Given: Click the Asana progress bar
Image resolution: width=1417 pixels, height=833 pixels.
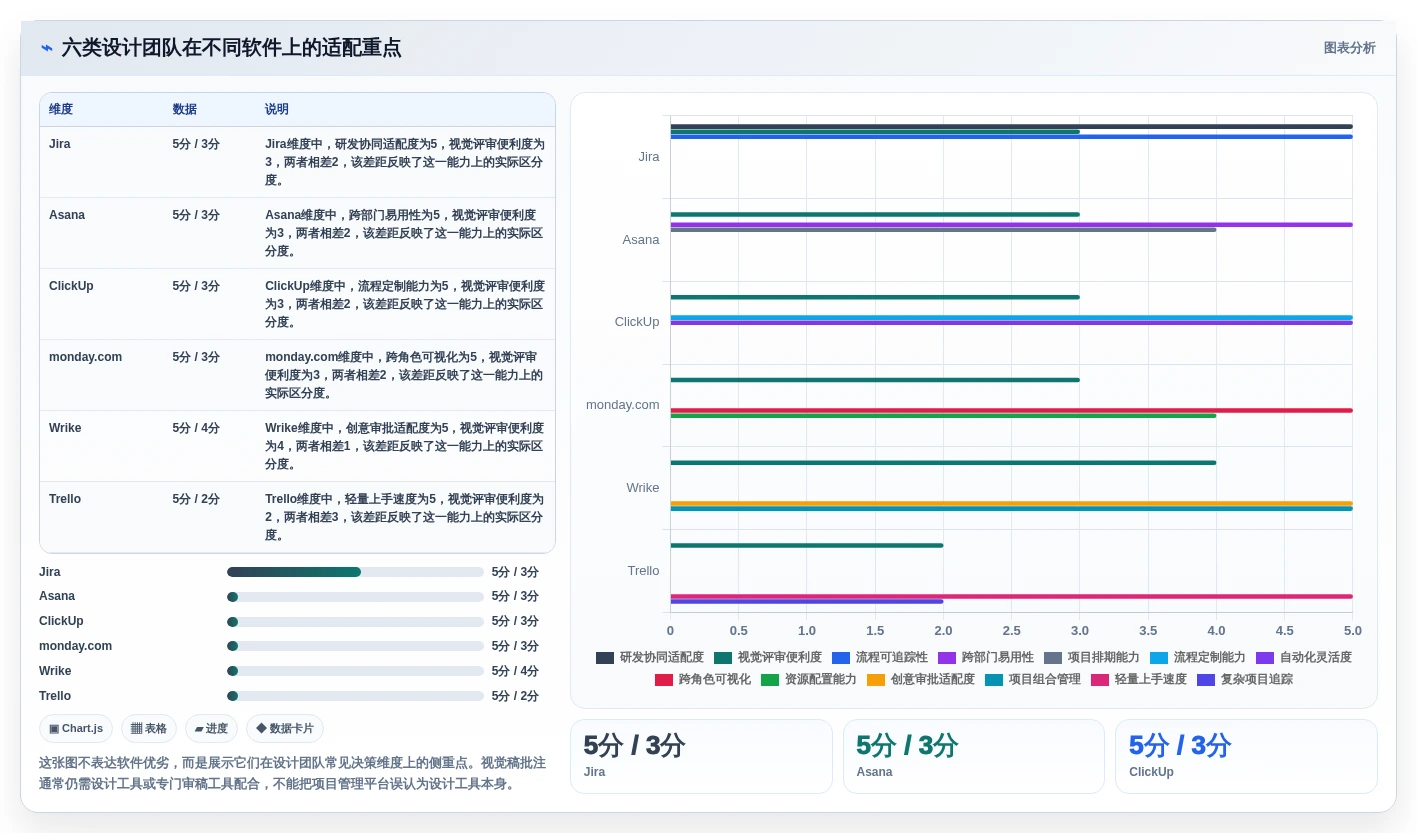Looking at the screenshot, I should coord(355,597).
